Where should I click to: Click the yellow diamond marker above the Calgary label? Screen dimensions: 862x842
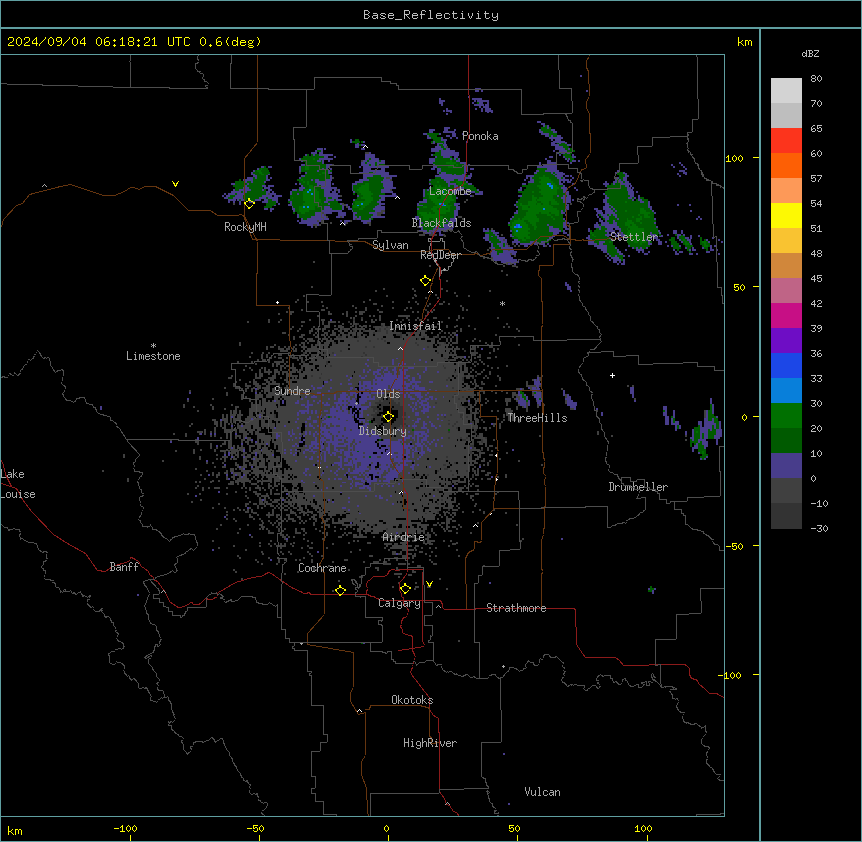click(x=405, y=589)
